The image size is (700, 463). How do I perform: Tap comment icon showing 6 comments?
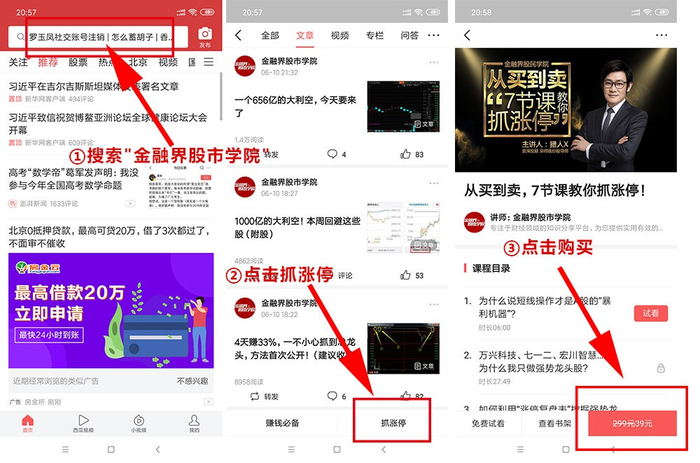[x=332, y=396]
